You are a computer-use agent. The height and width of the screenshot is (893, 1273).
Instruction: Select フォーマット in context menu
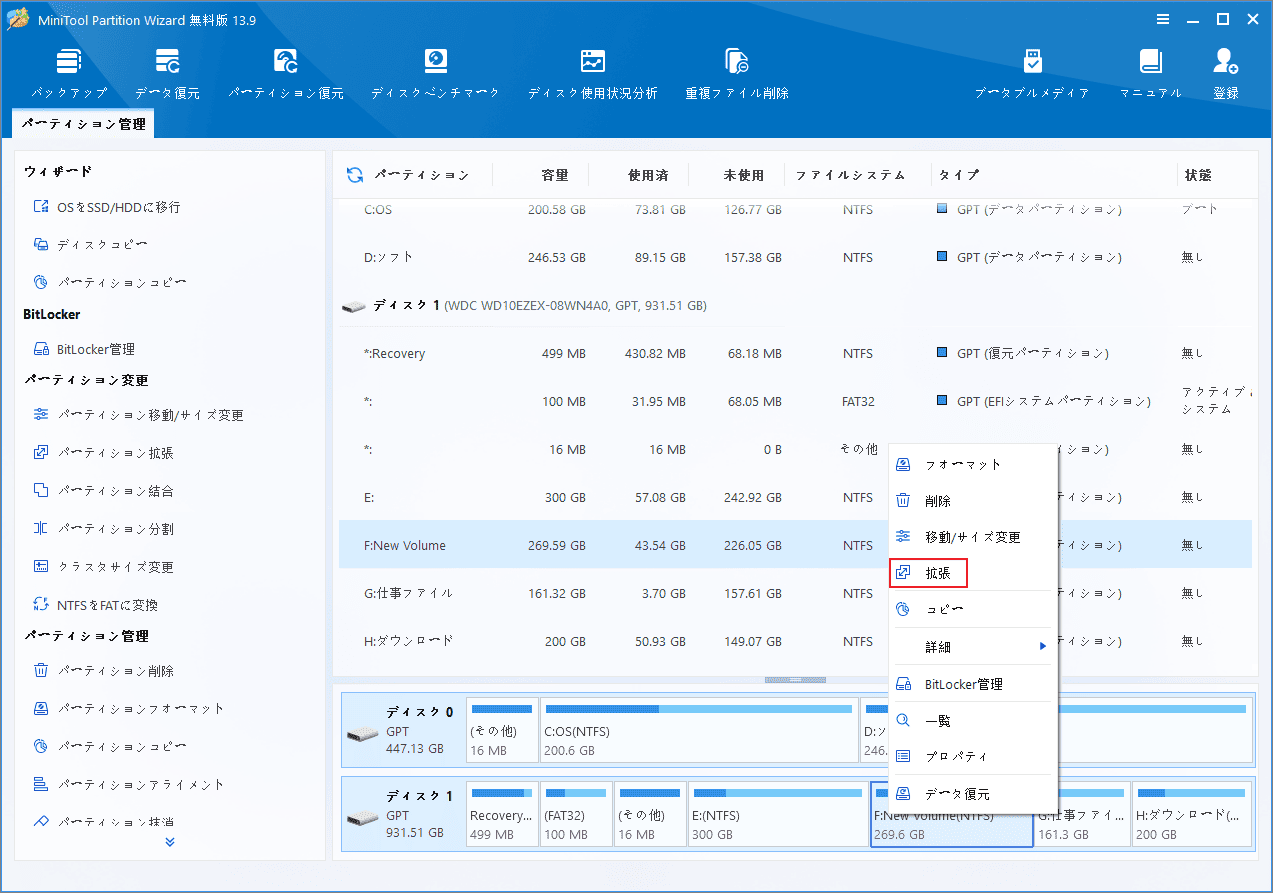point(973,465)
